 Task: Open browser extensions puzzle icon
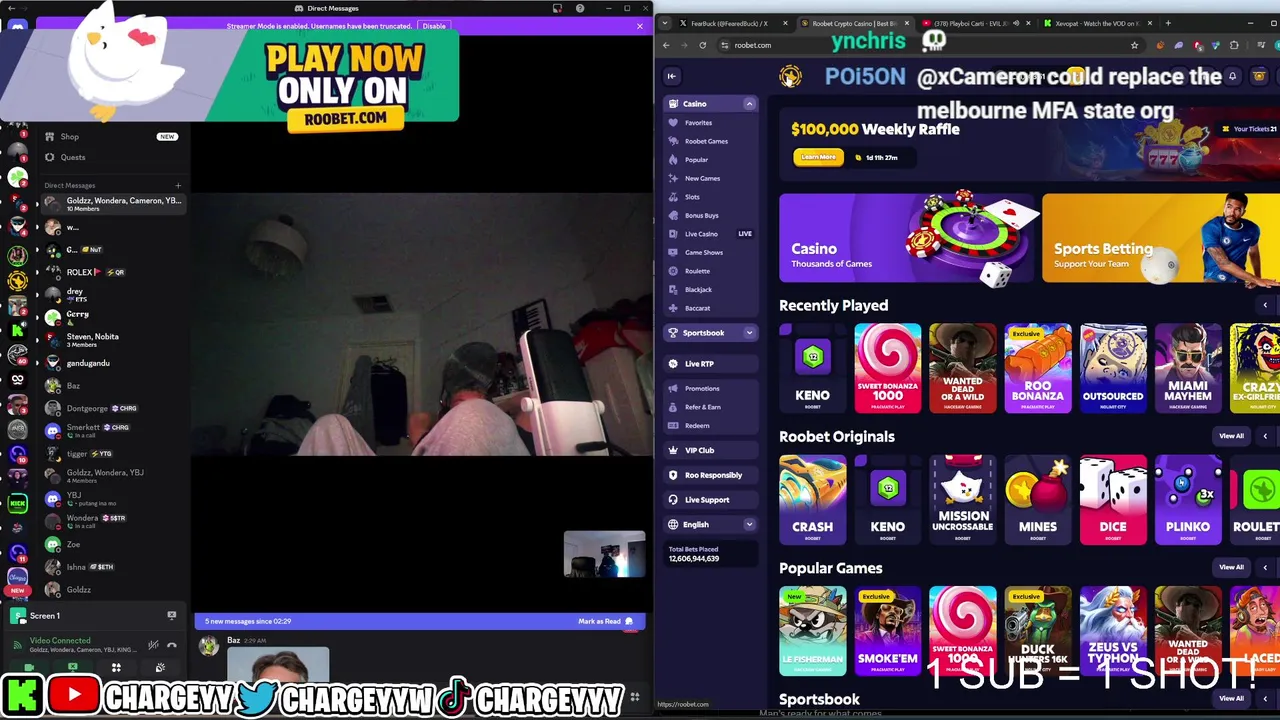1234,45
